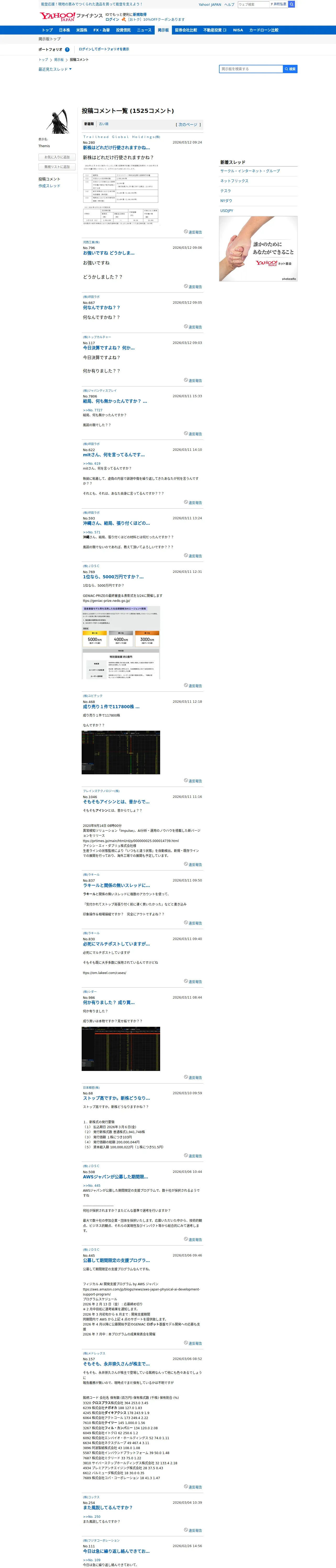Open the NISA nav tab
Image resolution: width=336 pixels, height=1568 pixels.
click(238, 30)
